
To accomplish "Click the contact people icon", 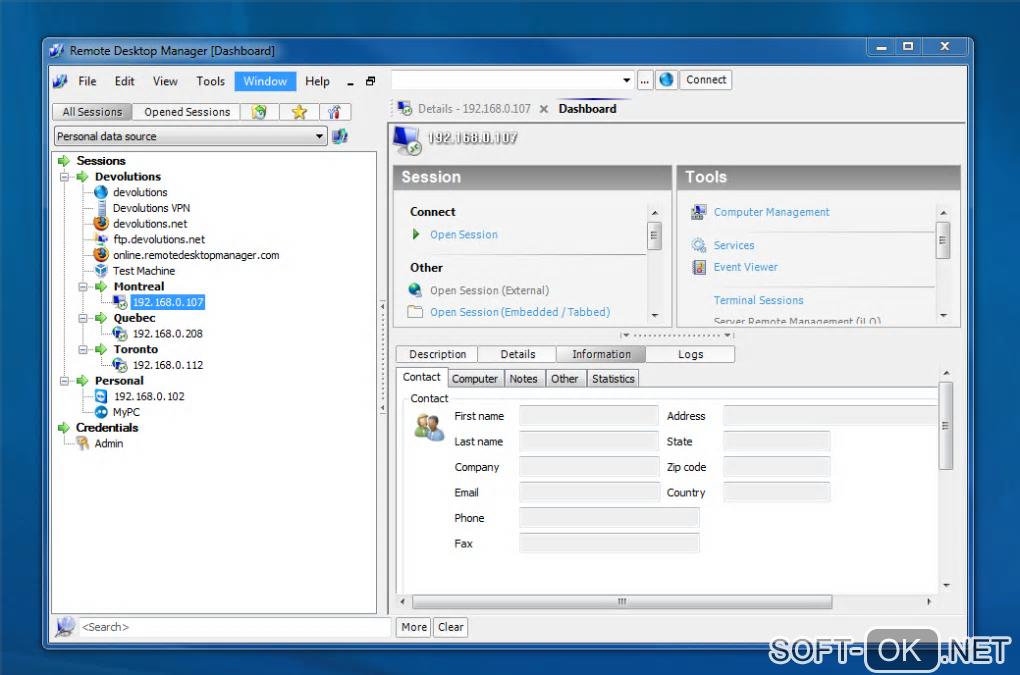I will click(429, 428).
